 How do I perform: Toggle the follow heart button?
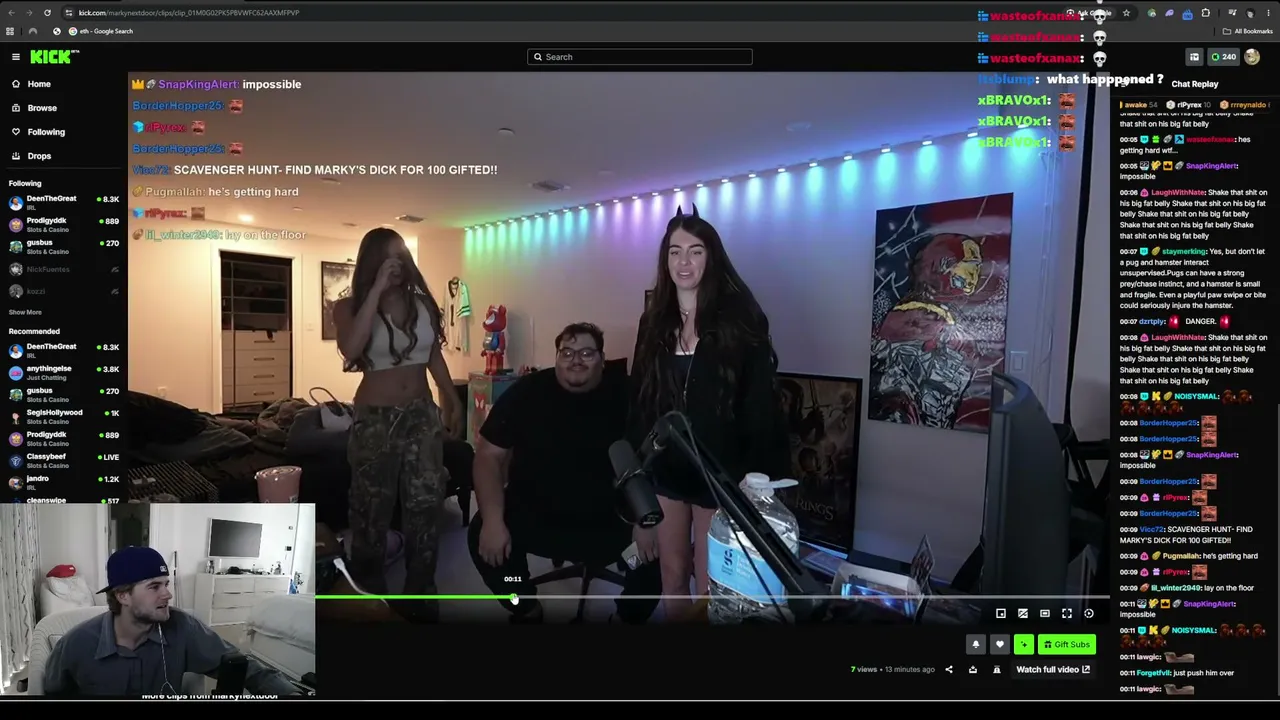(999, 645)
